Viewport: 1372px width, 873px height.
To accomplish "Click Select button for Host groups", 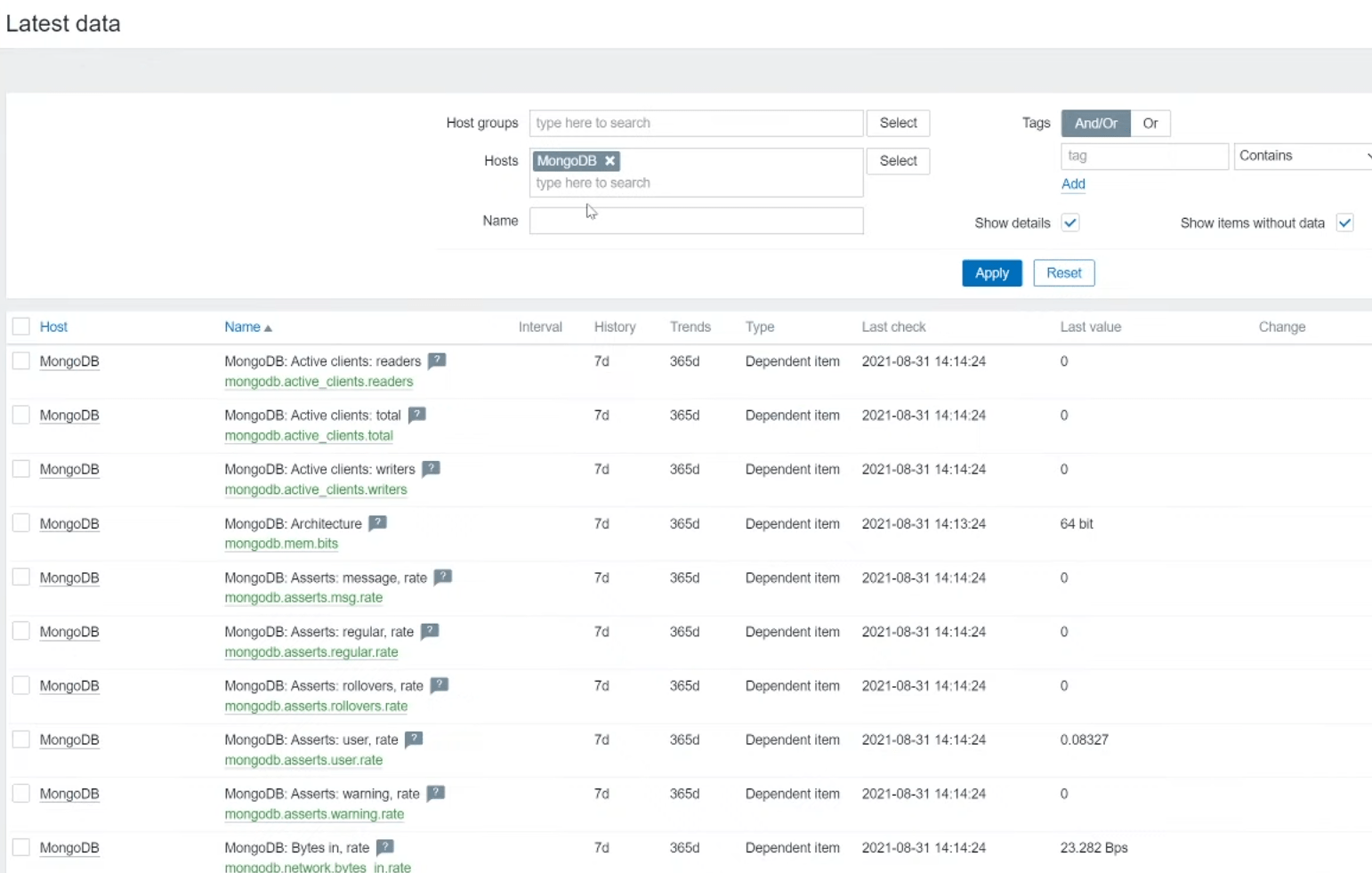I will point(898,123).
